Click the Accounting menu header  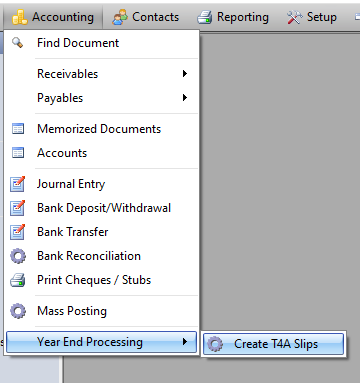[53, 17]
